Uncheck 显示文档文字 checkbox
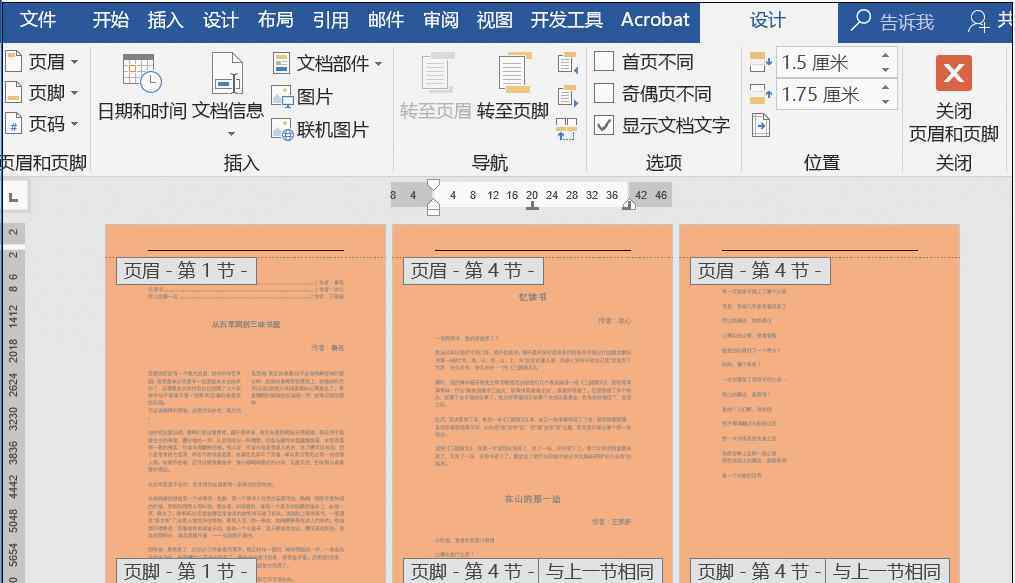1015x583 pixels. [x=604, y=126]
